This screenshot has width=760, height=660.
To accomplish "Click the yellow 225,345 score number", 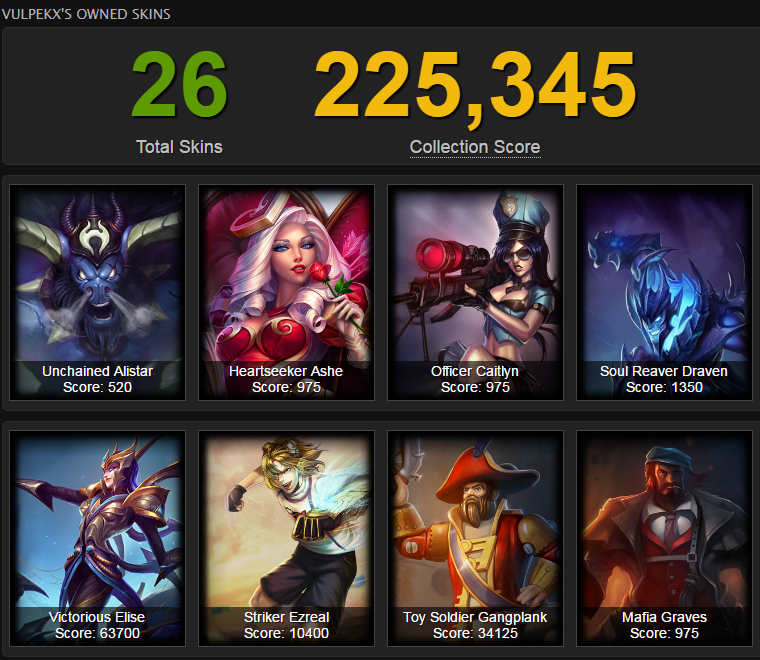I will [475, 87].
